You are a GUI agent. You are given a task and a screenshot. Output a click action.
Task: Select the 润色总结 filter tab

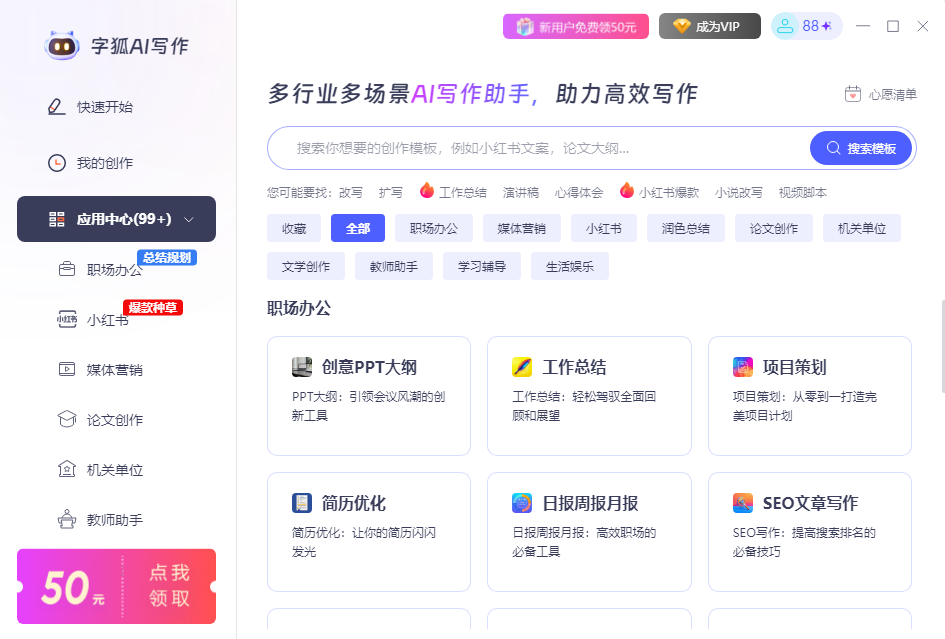[x=686, y=228]
